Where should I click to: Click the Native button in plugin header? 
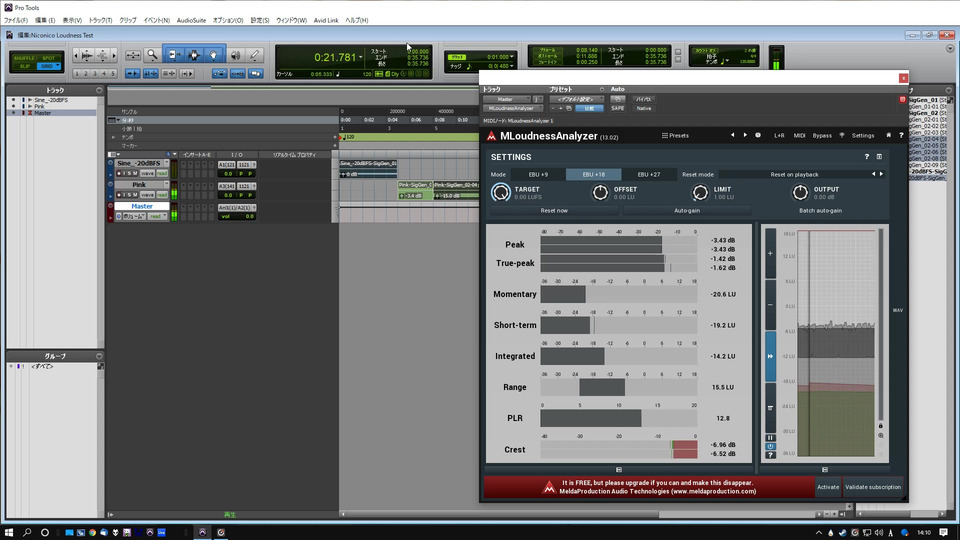point(643,108)
